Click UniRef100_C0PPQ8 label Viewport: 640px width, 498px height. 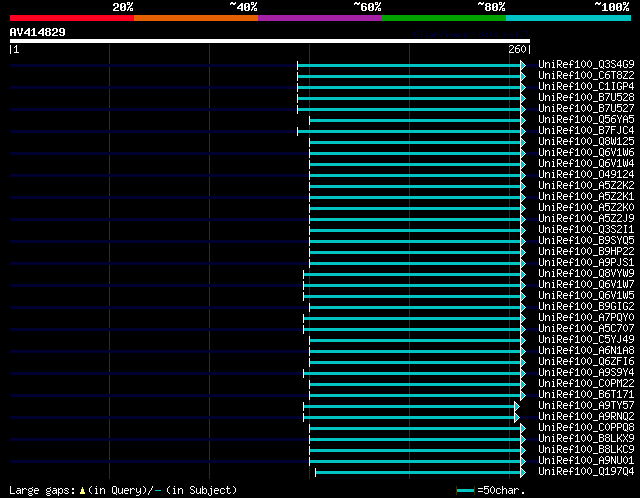click(586, 428)
